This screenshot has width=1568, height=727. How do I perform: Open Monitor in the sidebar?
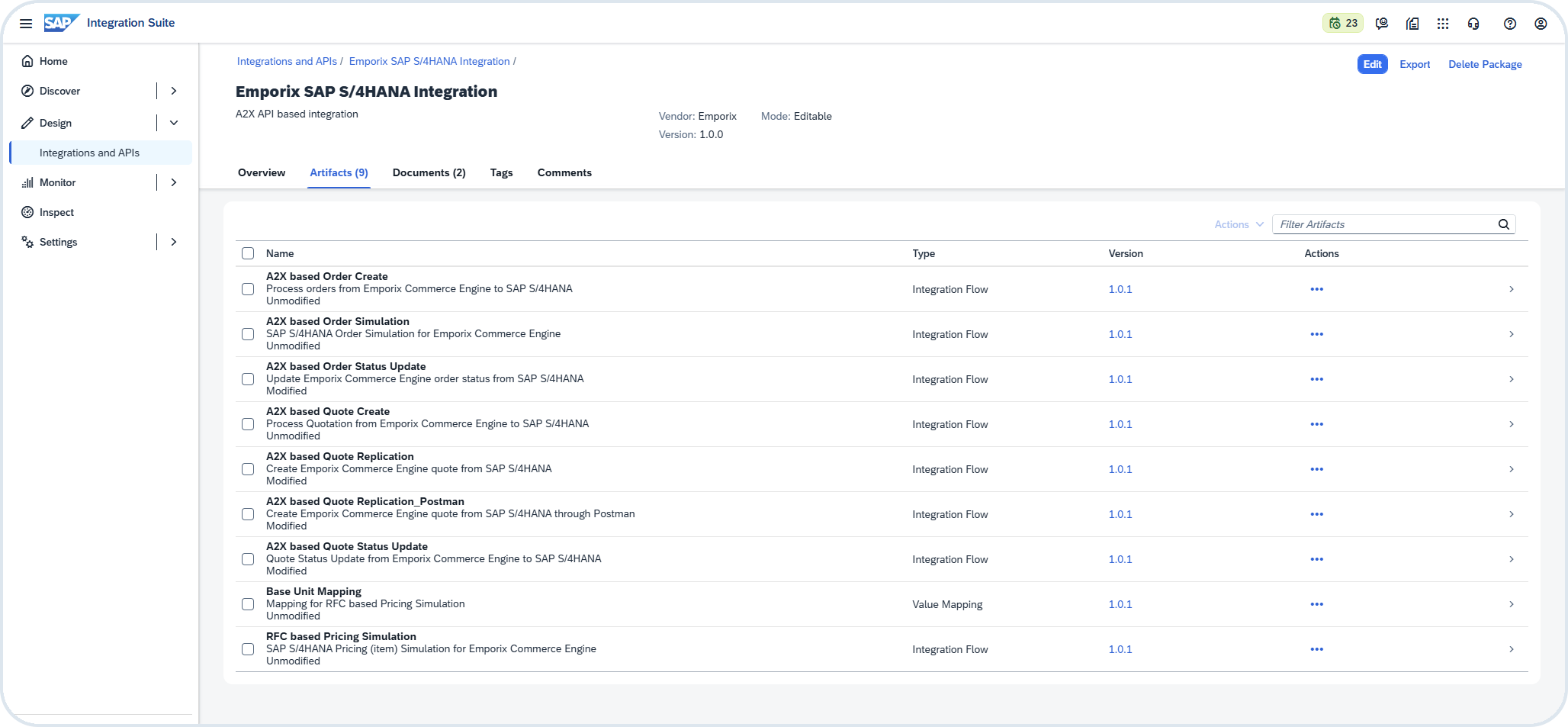[57, 182]
